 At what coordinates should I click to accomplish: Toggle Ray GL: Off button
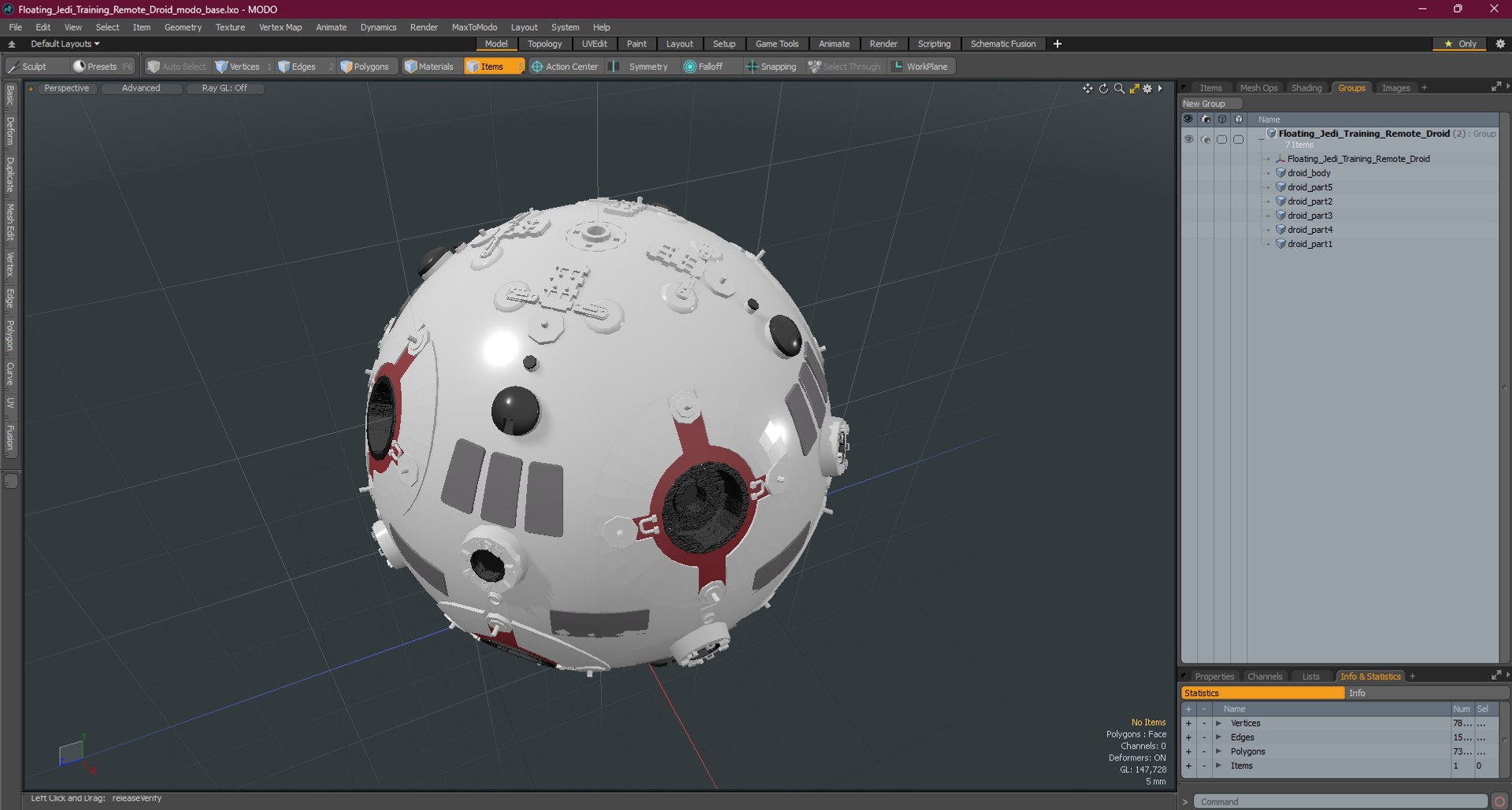(x=224, y=88)
